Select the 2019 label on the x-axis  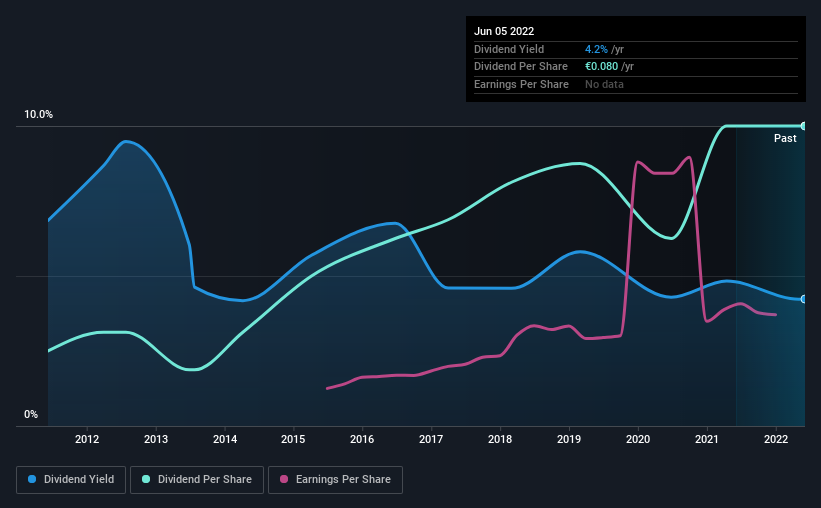pyautogui.click(x=569, y=439)
